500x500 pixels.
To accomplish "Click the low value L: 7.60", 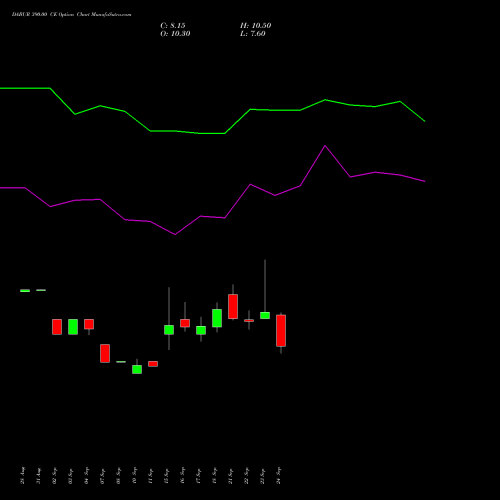I will [253, 34].
